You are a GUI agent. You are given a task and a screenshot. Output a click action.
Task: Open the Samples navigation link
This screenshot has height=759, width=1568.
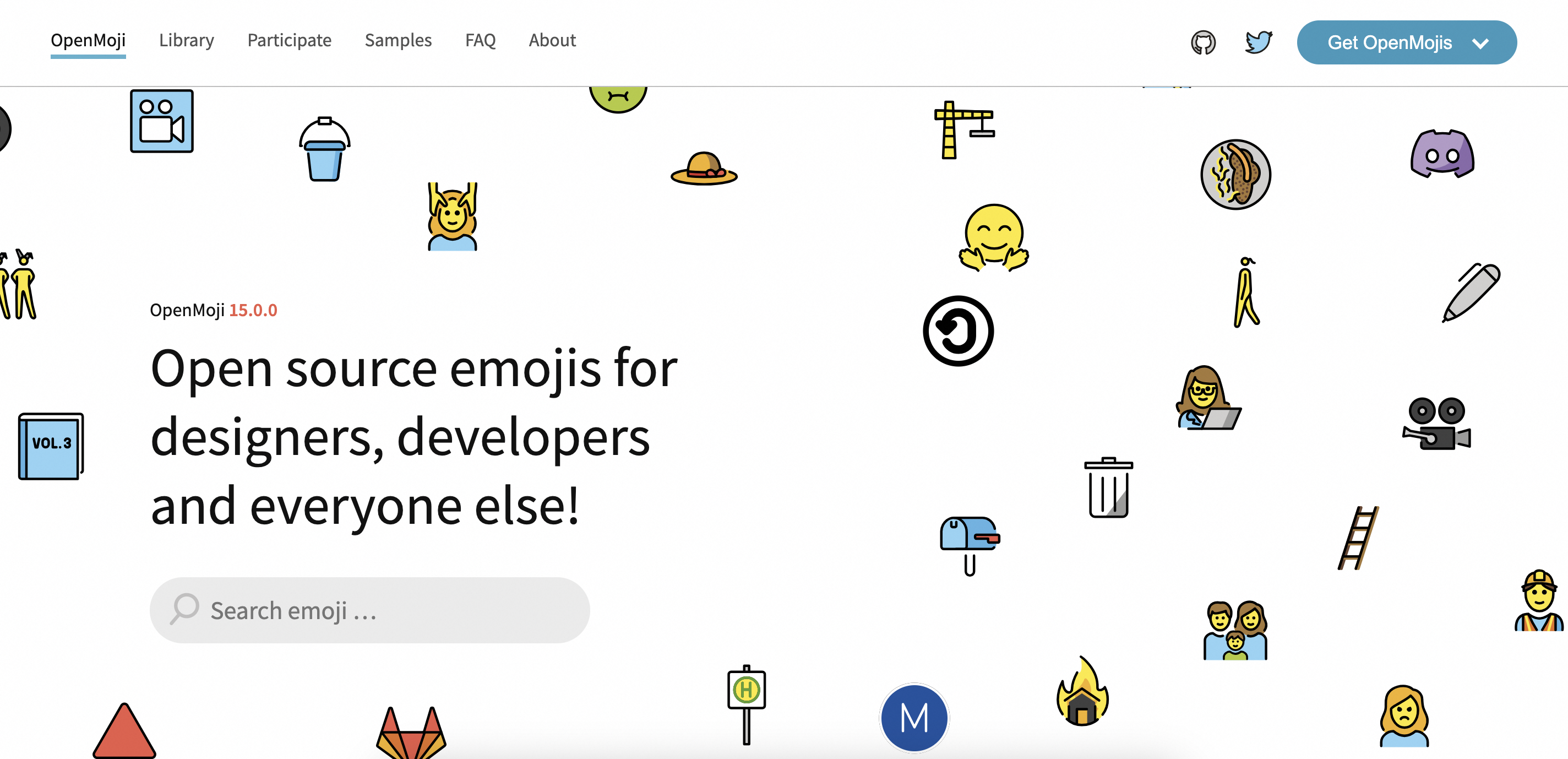click(398, 40)
